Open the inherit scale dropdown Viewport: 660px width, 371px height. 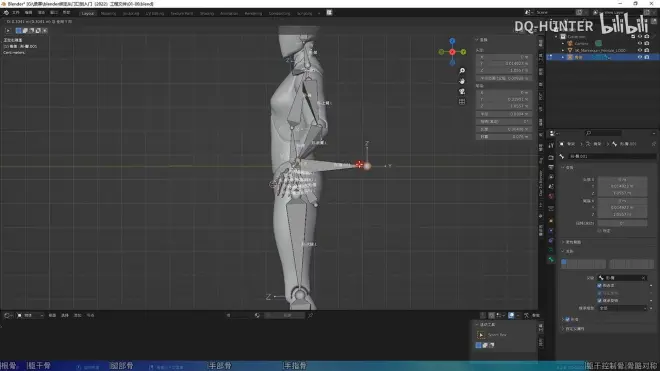[x=622, y=308]
